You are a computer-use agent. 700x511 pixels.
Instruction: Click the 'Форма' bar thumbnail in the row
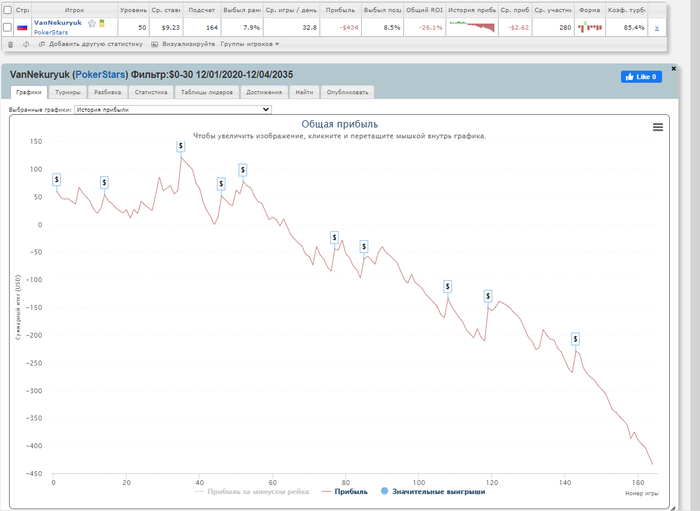click(590, 27)
